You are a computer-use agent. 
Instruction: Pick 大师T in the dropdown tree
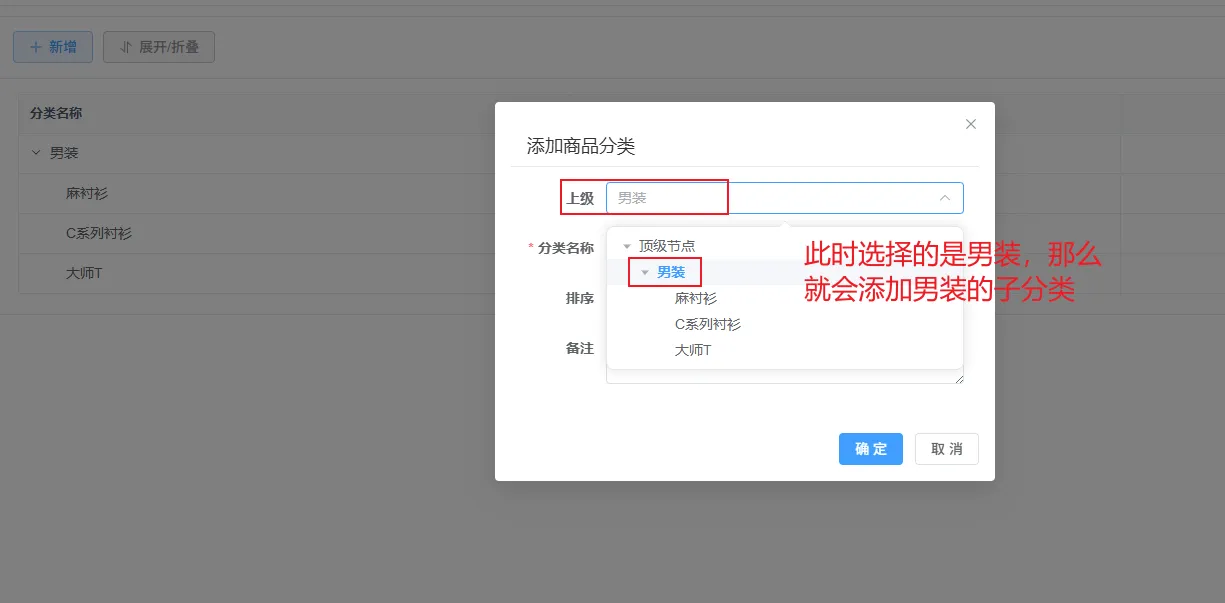point(693,350)
